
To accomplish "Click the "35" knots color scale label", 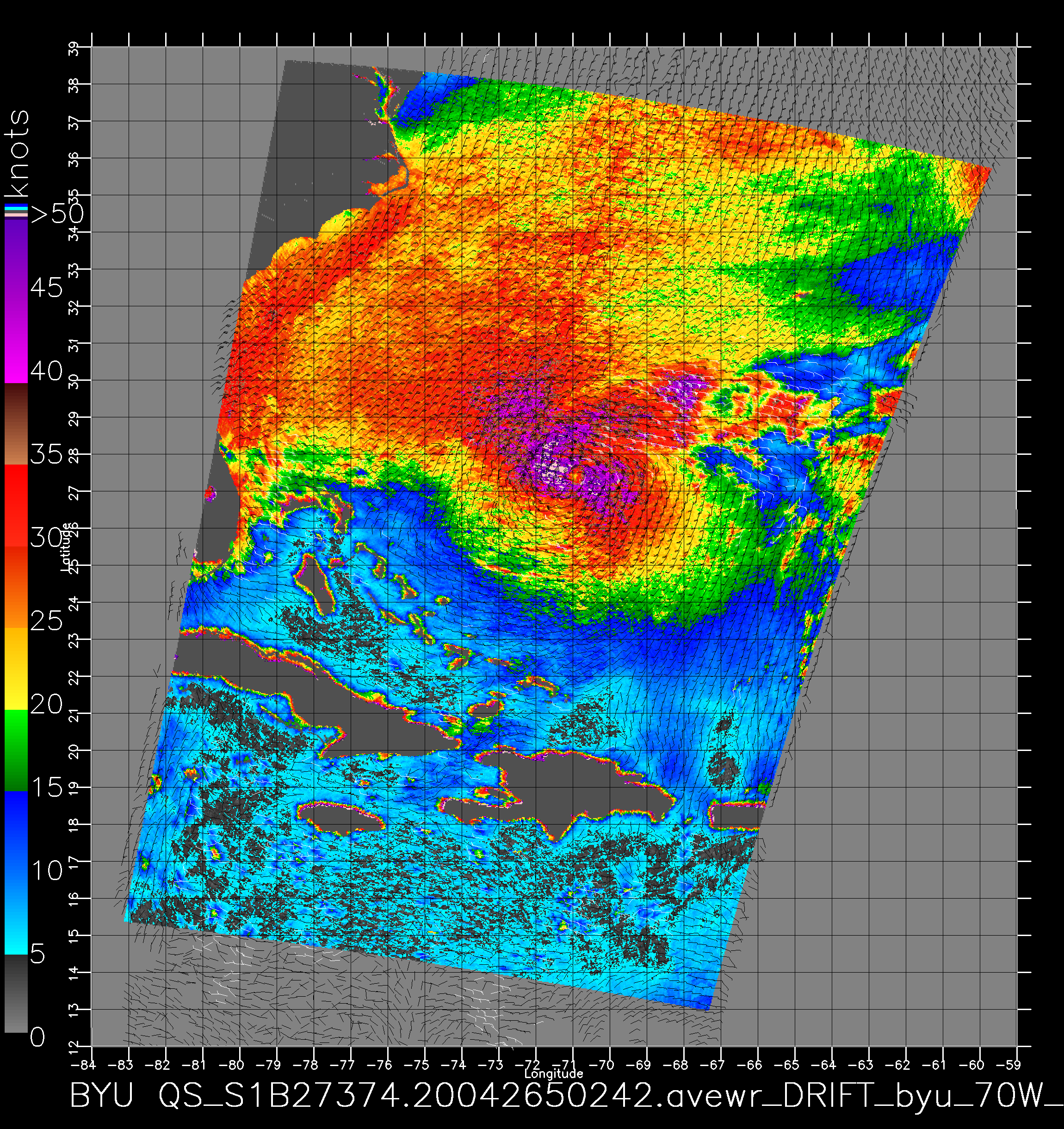I will 47,454.
